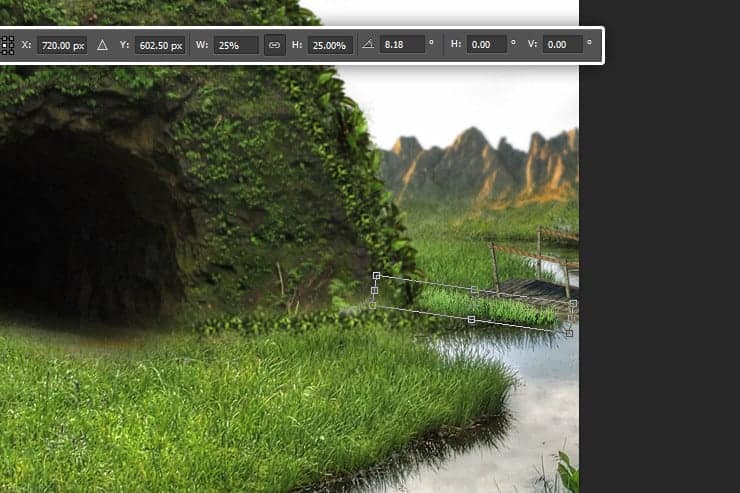Toggle the maintain aspect ratio link icon

(274, 45)
